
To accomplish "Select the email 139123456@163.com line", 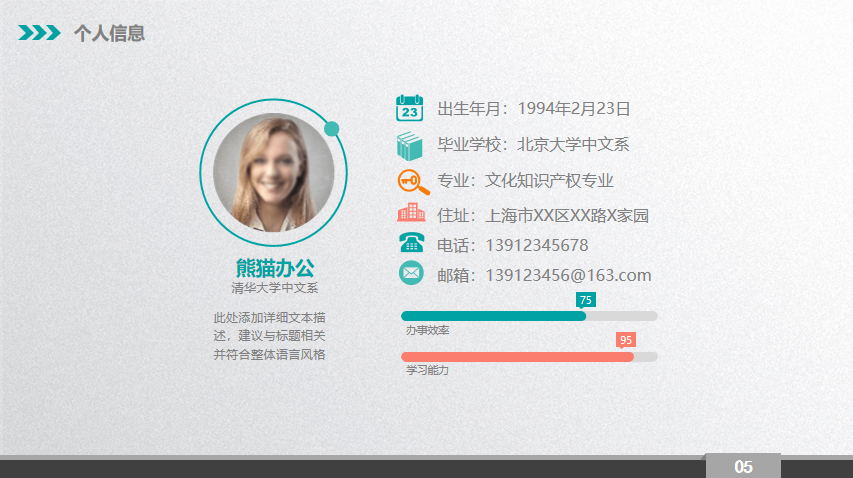I will 544,276.
